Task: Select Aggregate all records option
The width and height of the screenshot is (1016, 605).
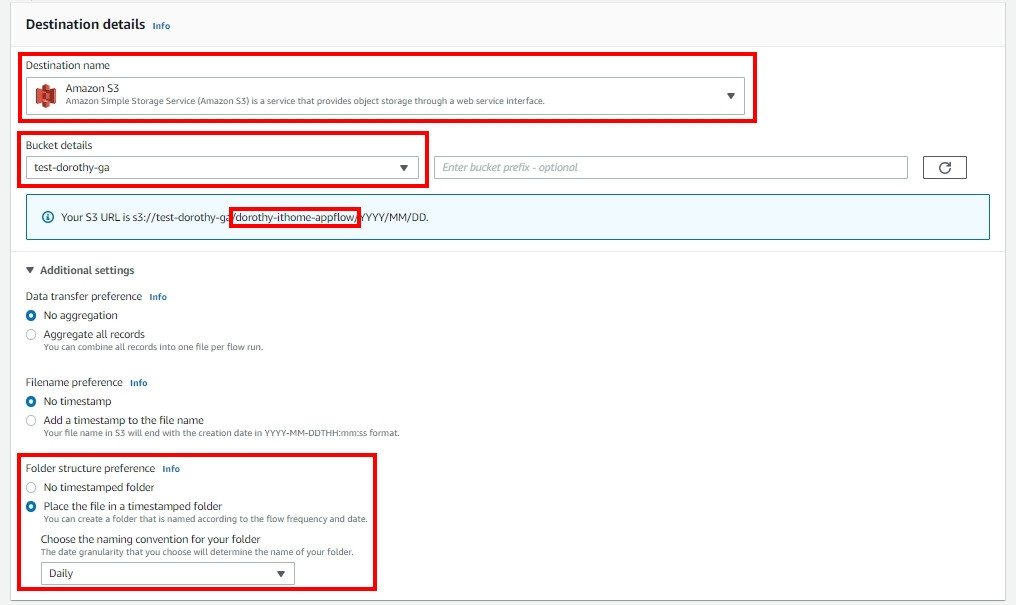Action: click(x=31, y=334)
